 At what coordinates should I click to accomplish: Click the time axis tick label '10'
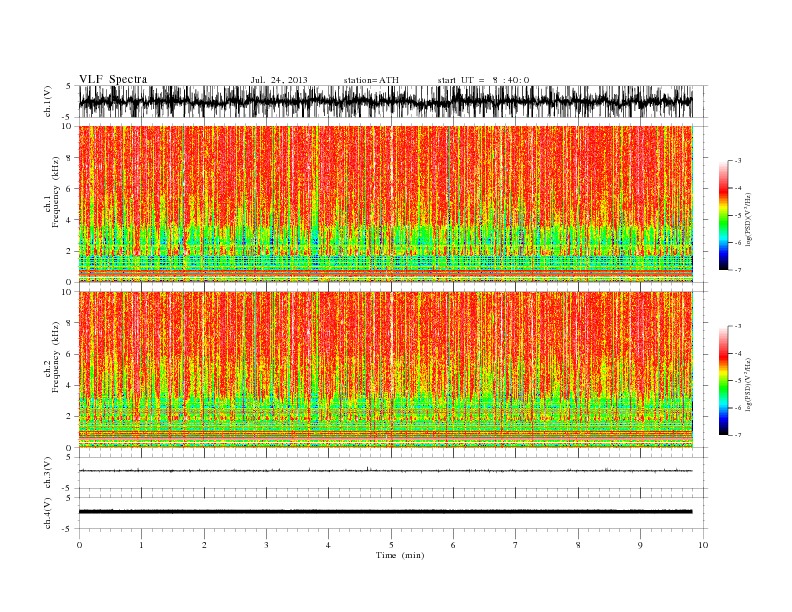coord(703,545)
